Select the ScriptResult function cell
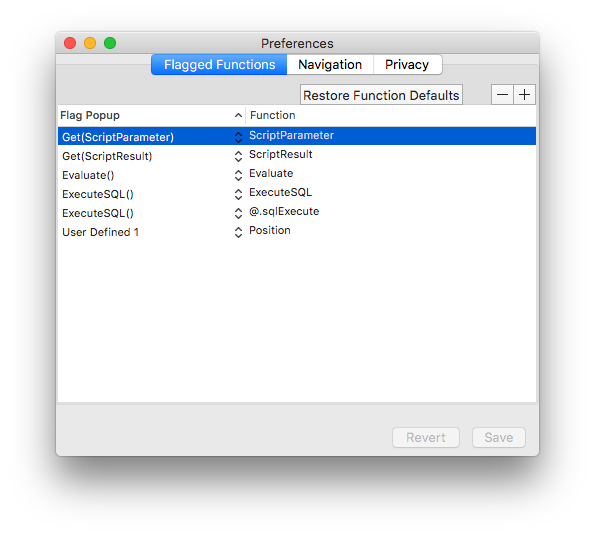595x536 pixels. 281,154
